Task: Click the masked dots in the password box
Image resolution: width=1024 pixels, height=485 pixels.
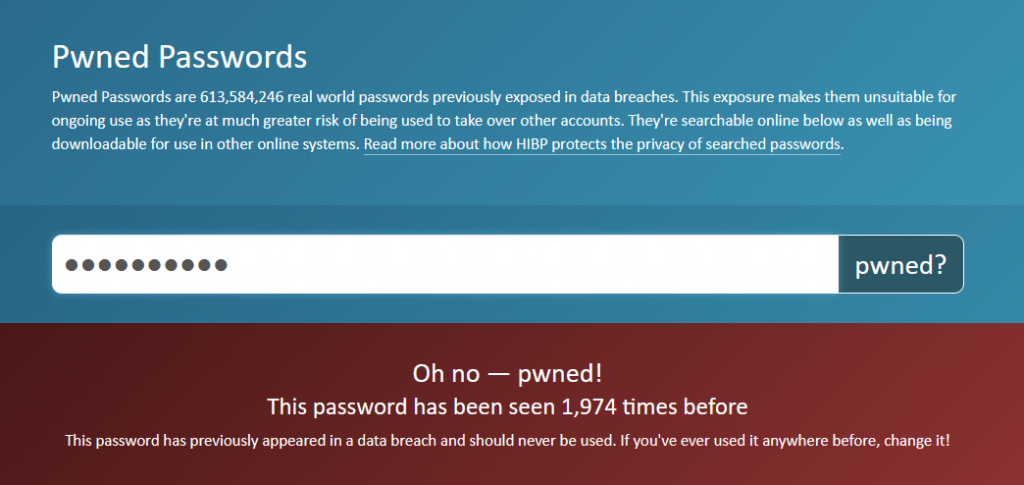Action: coord(146,265)
